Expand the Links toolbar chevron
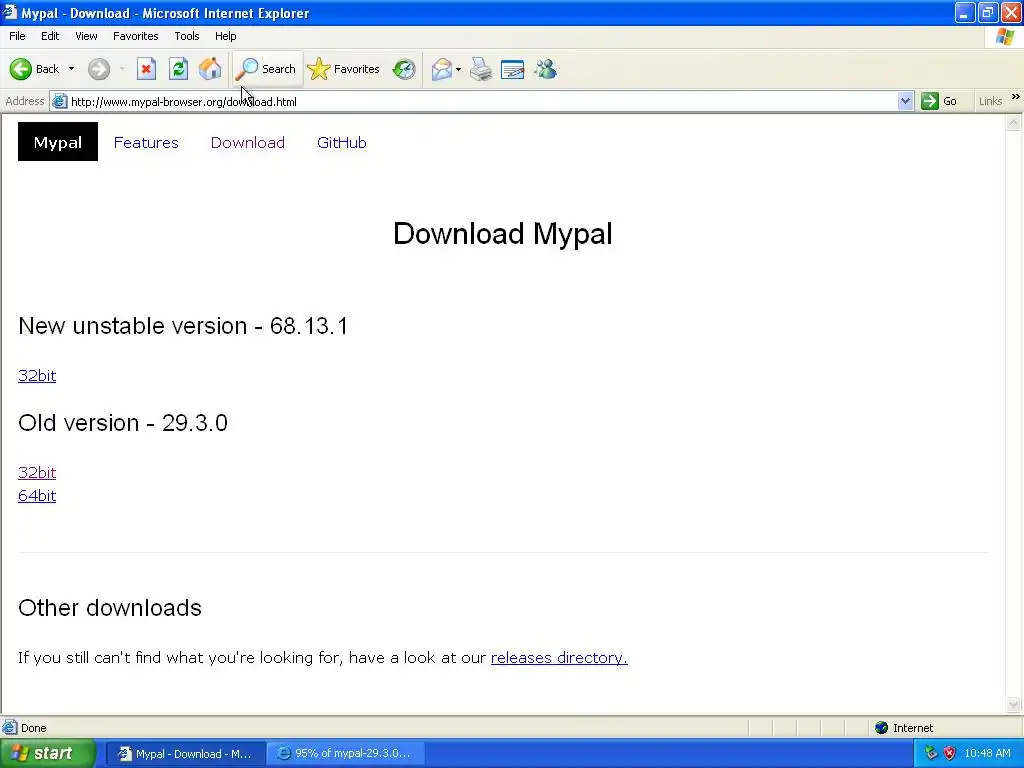This screenshot has width=1024, height=768. 1016,97
